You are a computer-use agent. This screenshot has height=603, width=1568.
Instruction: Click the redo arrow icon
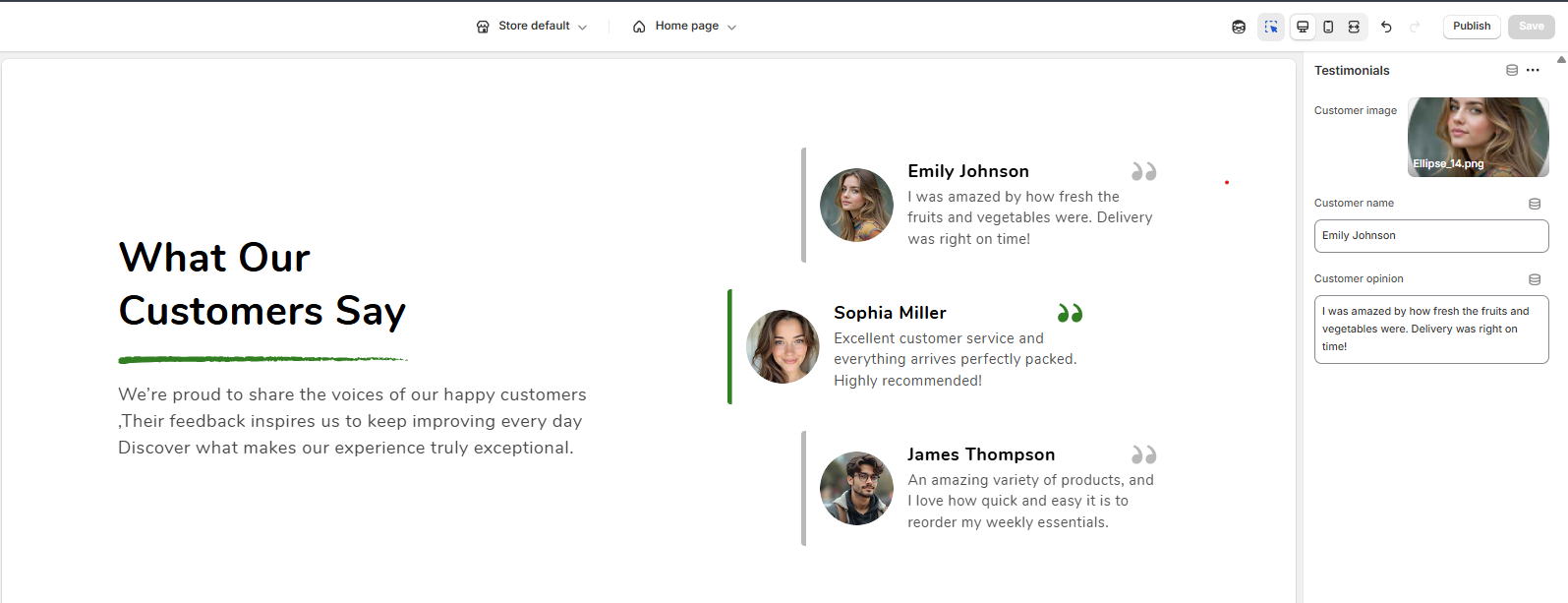coord(1415,27)
